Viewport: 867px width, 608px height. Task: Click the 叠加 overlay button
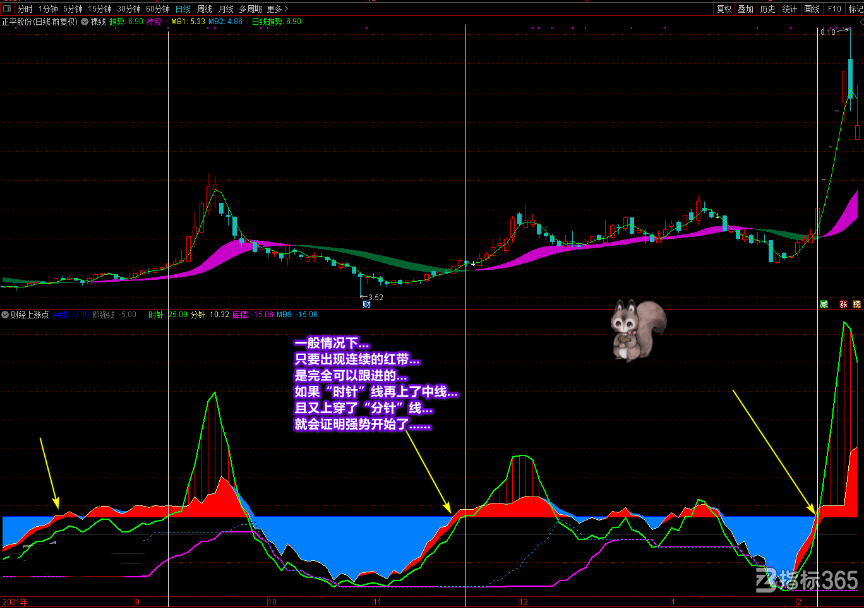pyautogui.click(x=746, y=9)
